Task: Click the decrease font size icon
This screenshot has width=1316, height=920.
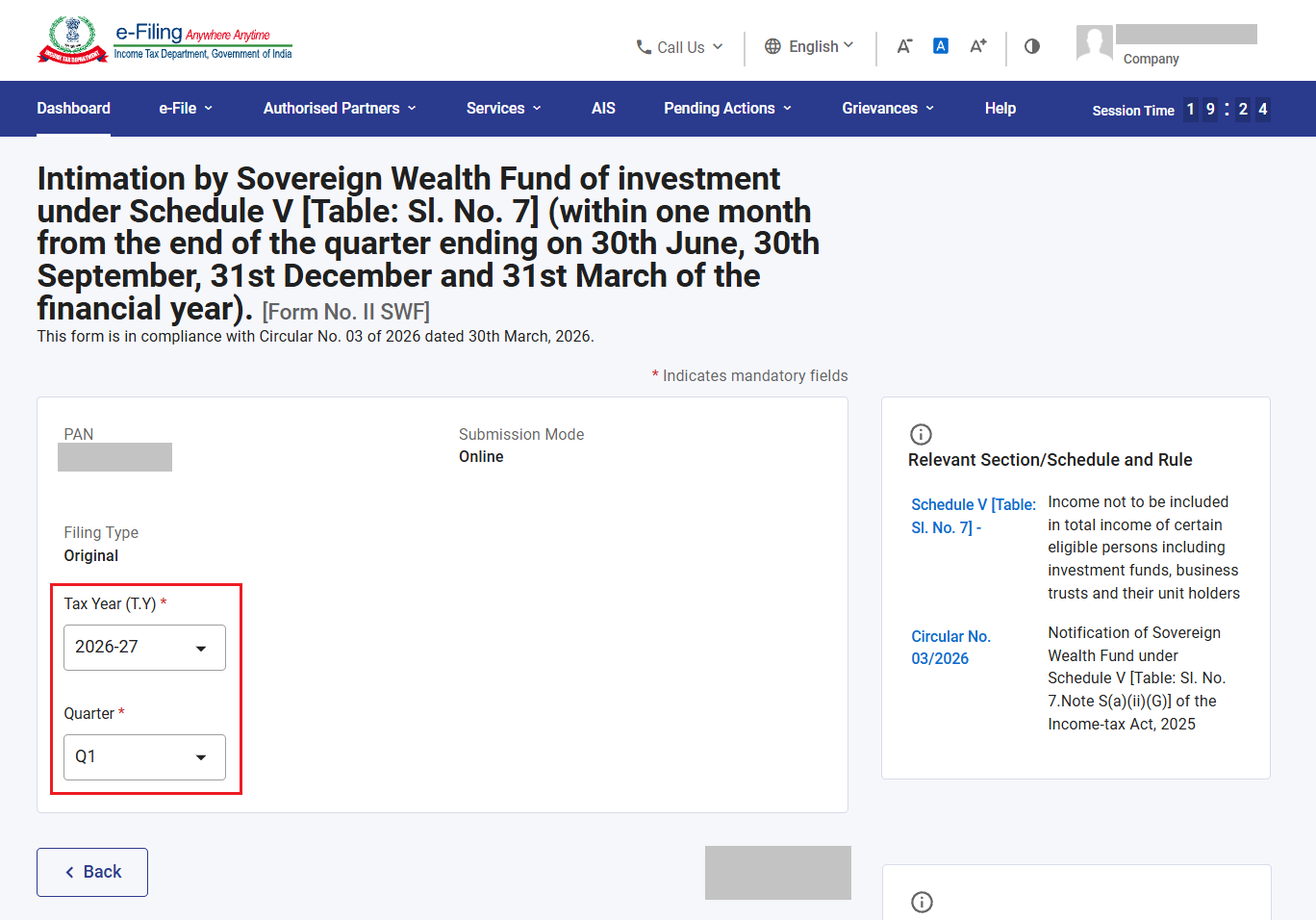Action: tap(904, 46)
